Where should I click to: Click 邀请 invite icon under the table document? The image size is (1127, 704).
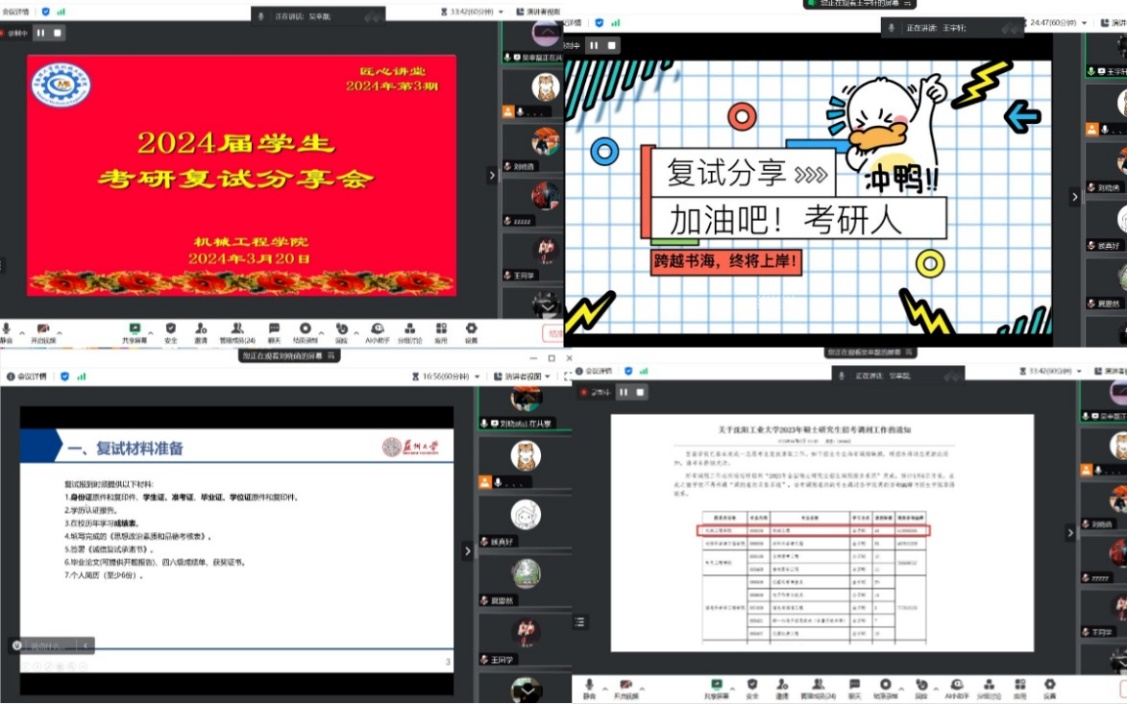(x=782, y=688)
